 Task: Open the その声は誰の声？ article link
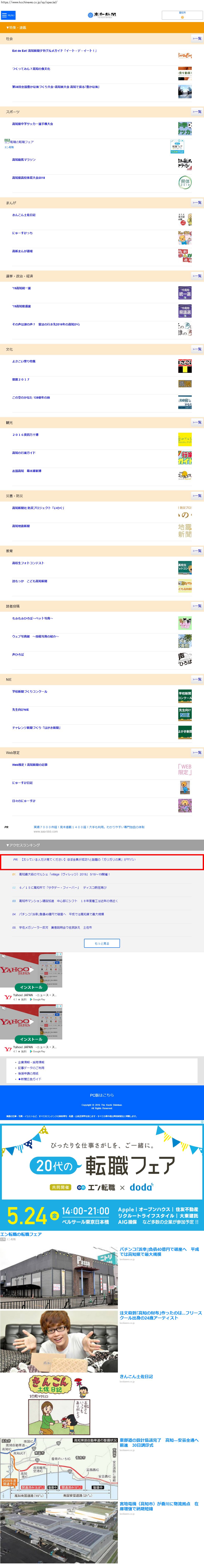(46, 324)
